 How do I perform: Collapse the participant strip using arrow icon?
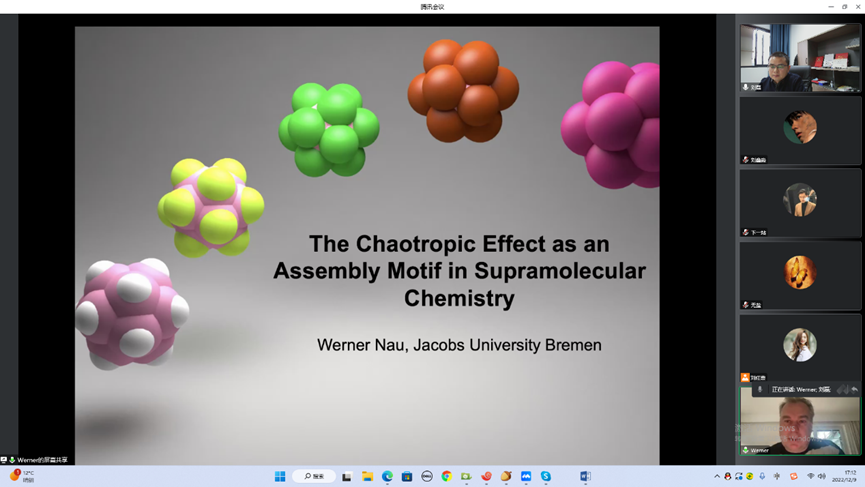[855, 389]
